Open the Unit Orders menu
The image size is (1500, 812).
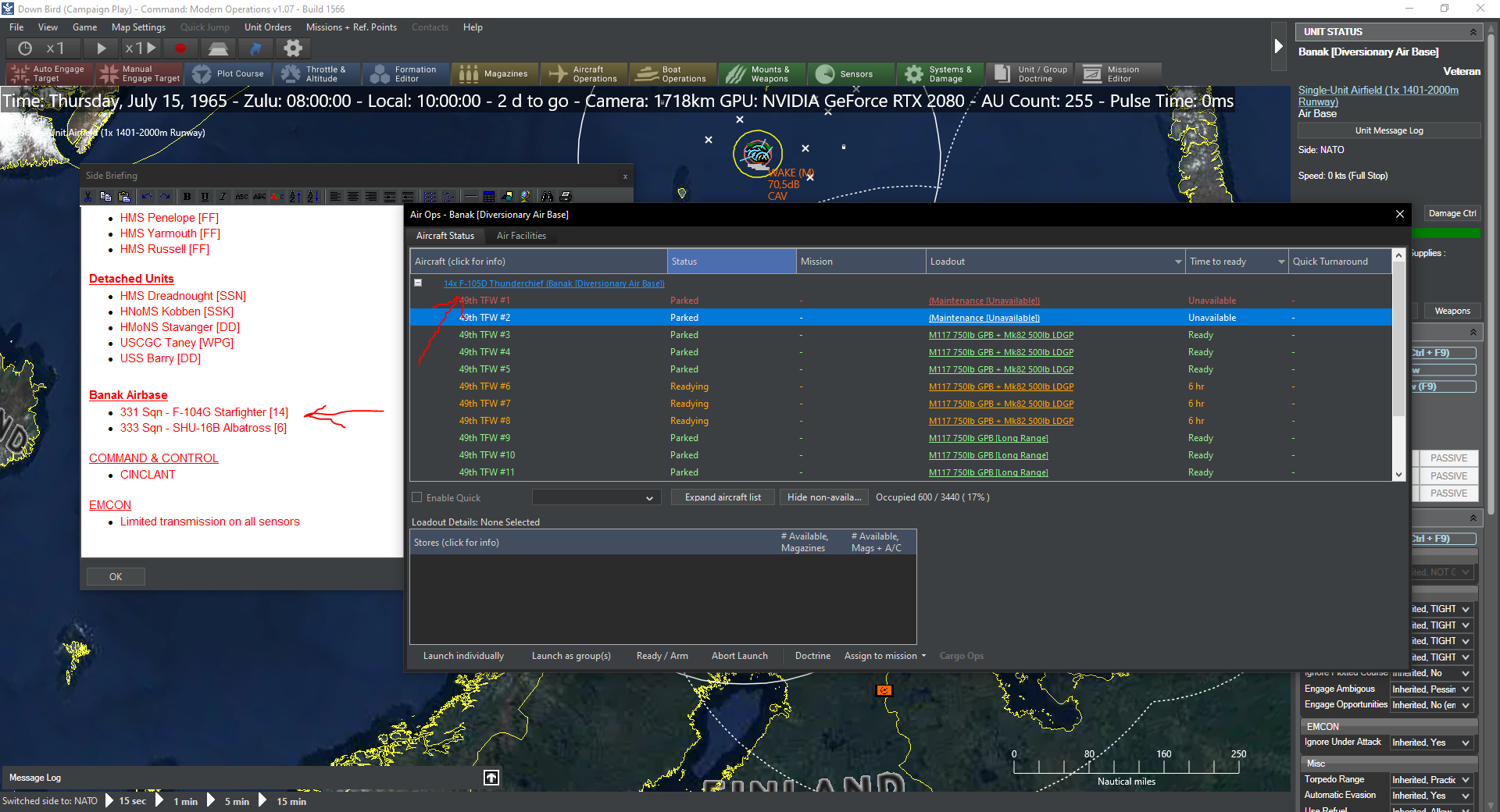[267, 27]
